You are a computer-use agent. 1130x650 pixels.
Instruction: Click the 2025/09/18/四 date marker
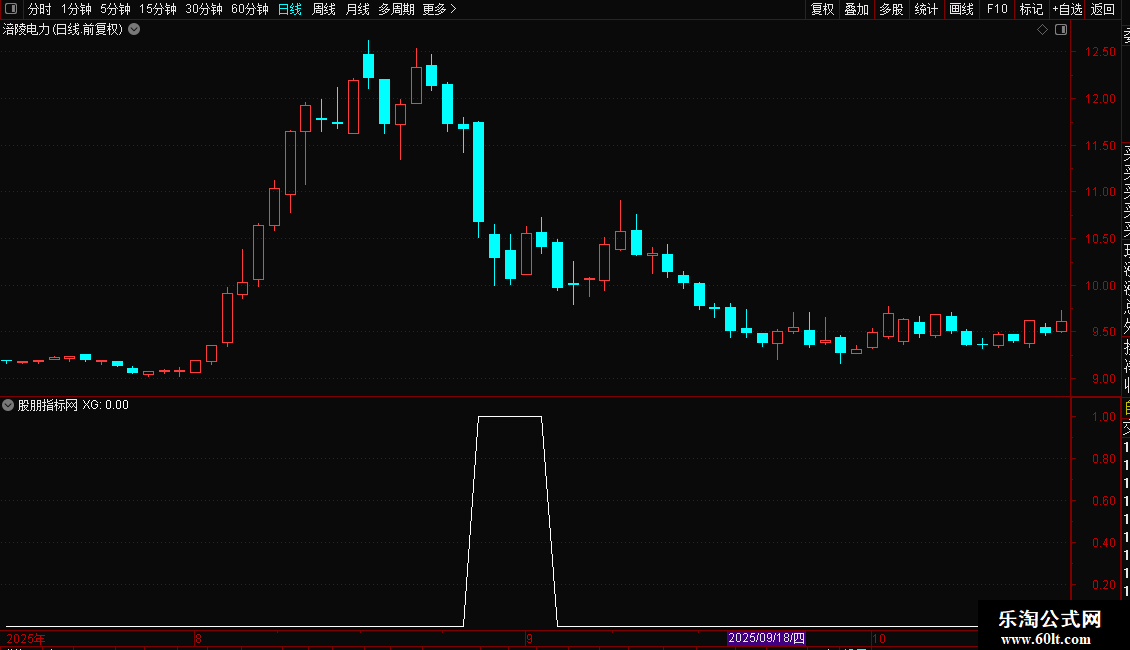766,638
